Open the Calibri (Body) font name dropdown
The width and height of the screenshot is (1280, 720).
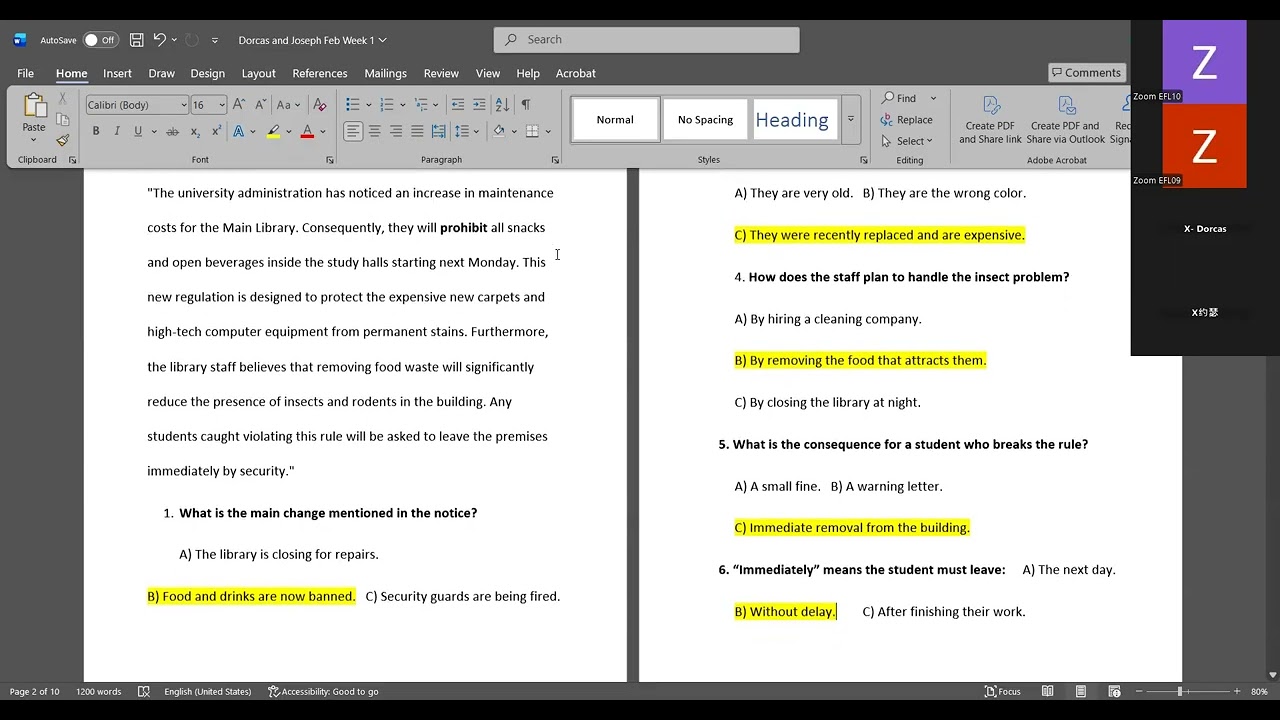[184, 105]
